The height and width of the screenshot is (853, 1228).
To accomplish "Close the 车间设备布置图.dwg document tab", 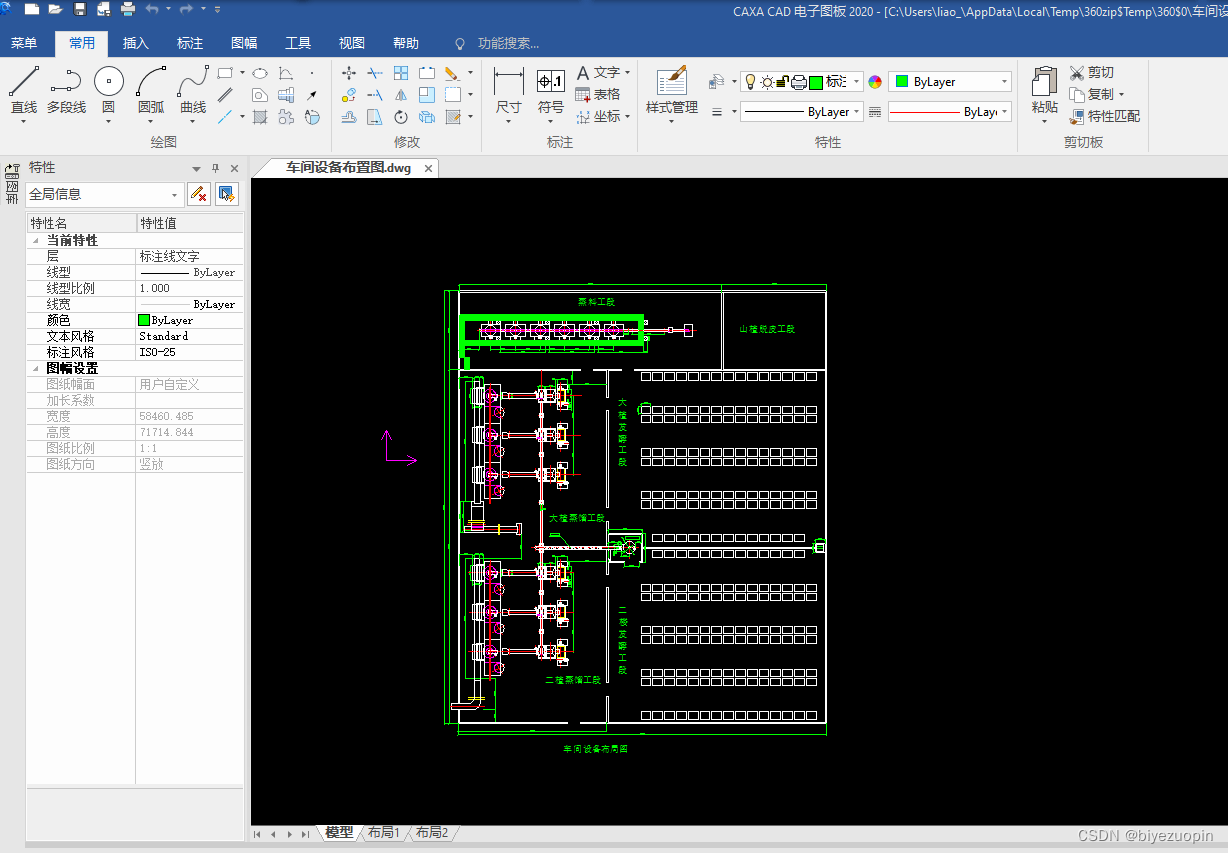I will [428, 168].
